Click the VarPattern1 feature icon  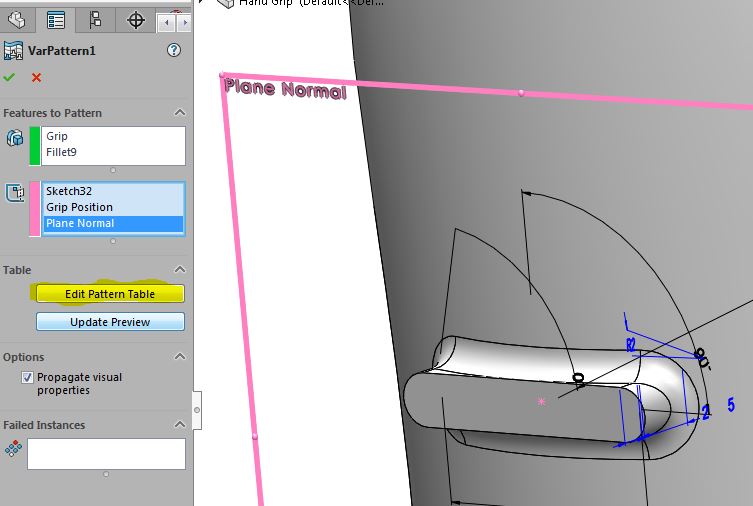click(13, 50)
